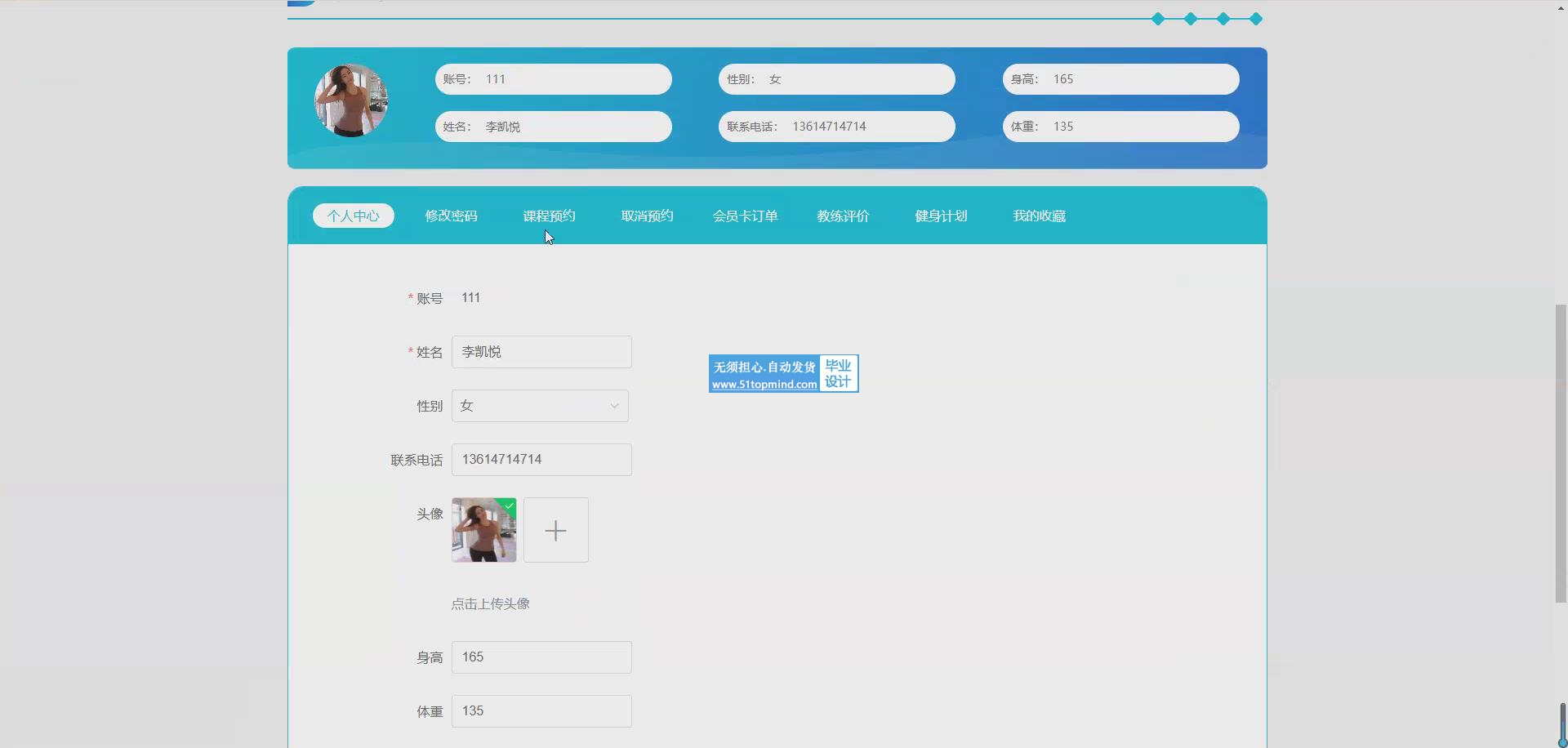
Task: Open the 我的收藏 tab
Action: tap(1039, 216)
